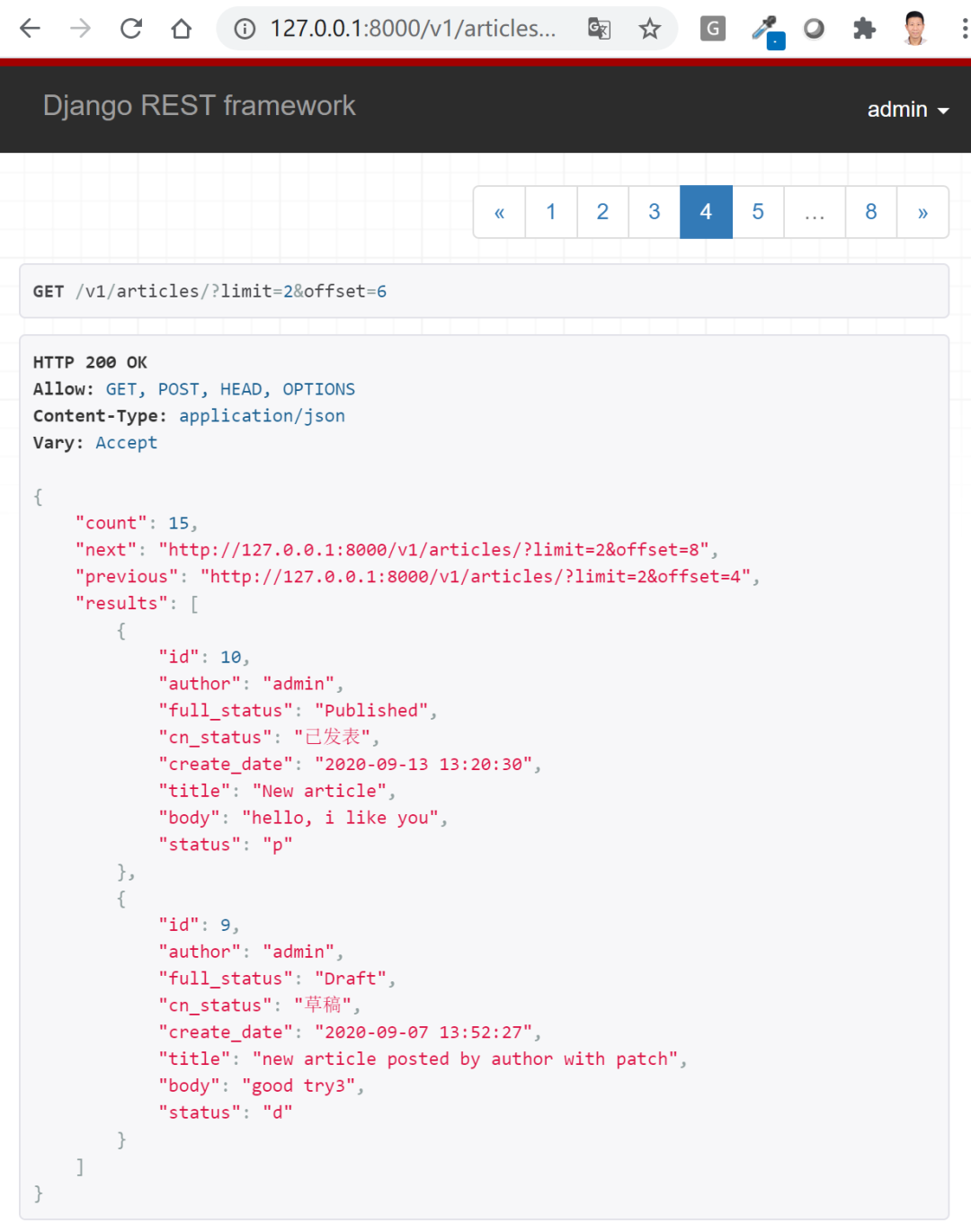Viewport: 971px width, 1232px height.
Task: Reload the page using refresh control
Action: pos(130,28)
